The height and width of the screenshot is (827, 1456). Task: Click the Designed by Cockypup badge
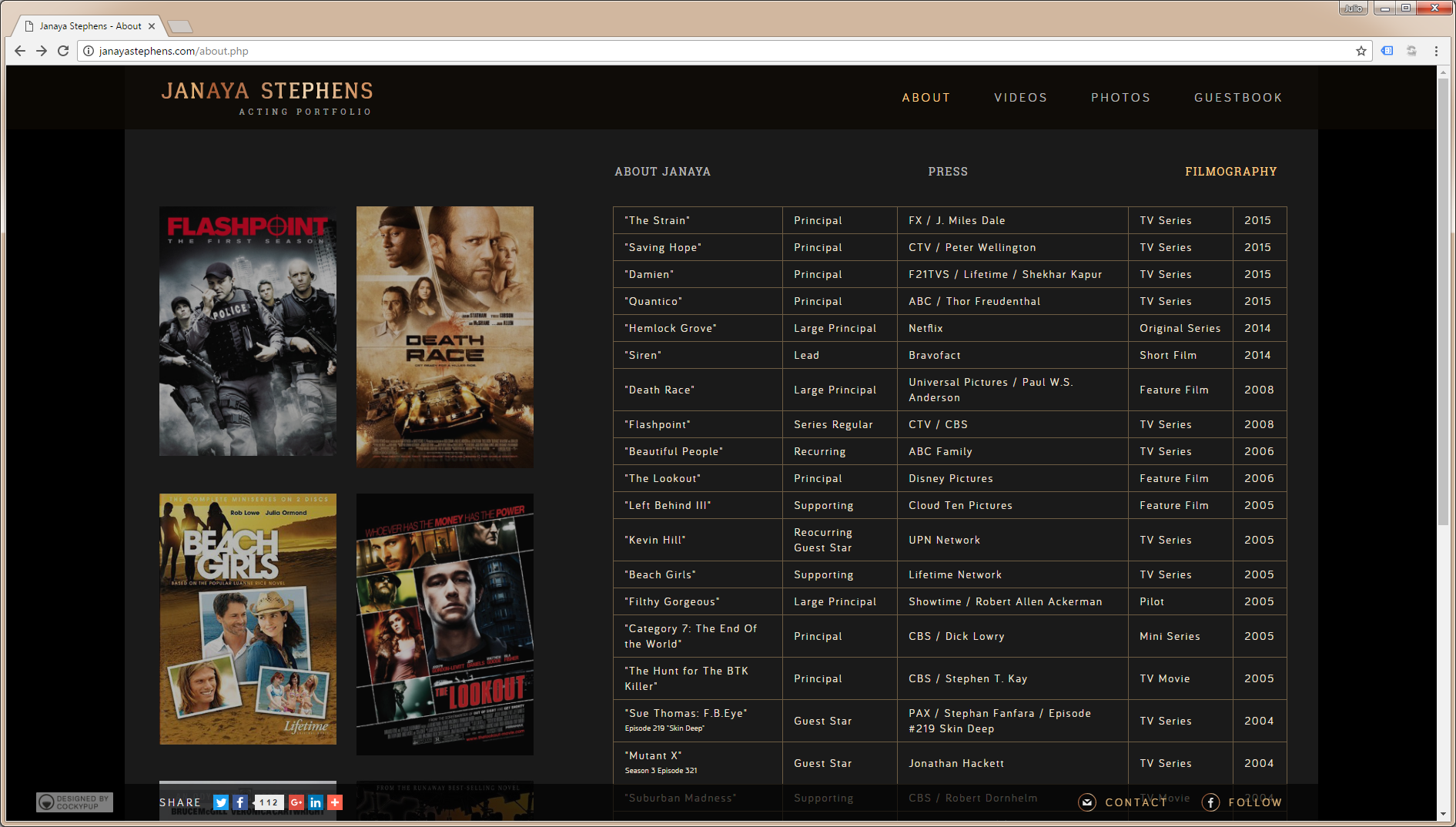point(75,802)
